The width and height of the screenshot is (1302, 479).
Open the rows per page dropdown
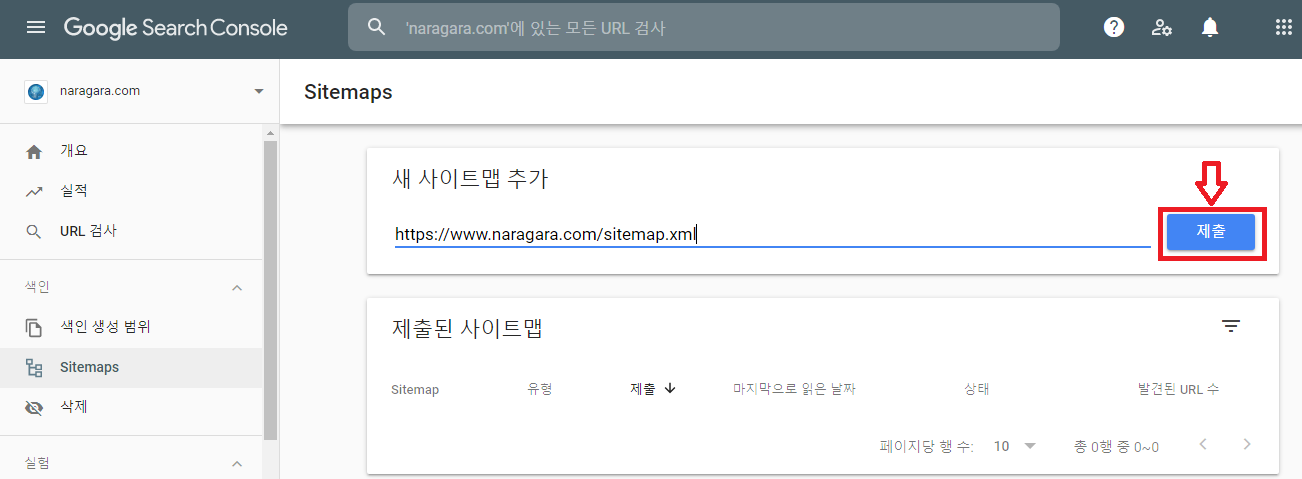coord(1015,446)
